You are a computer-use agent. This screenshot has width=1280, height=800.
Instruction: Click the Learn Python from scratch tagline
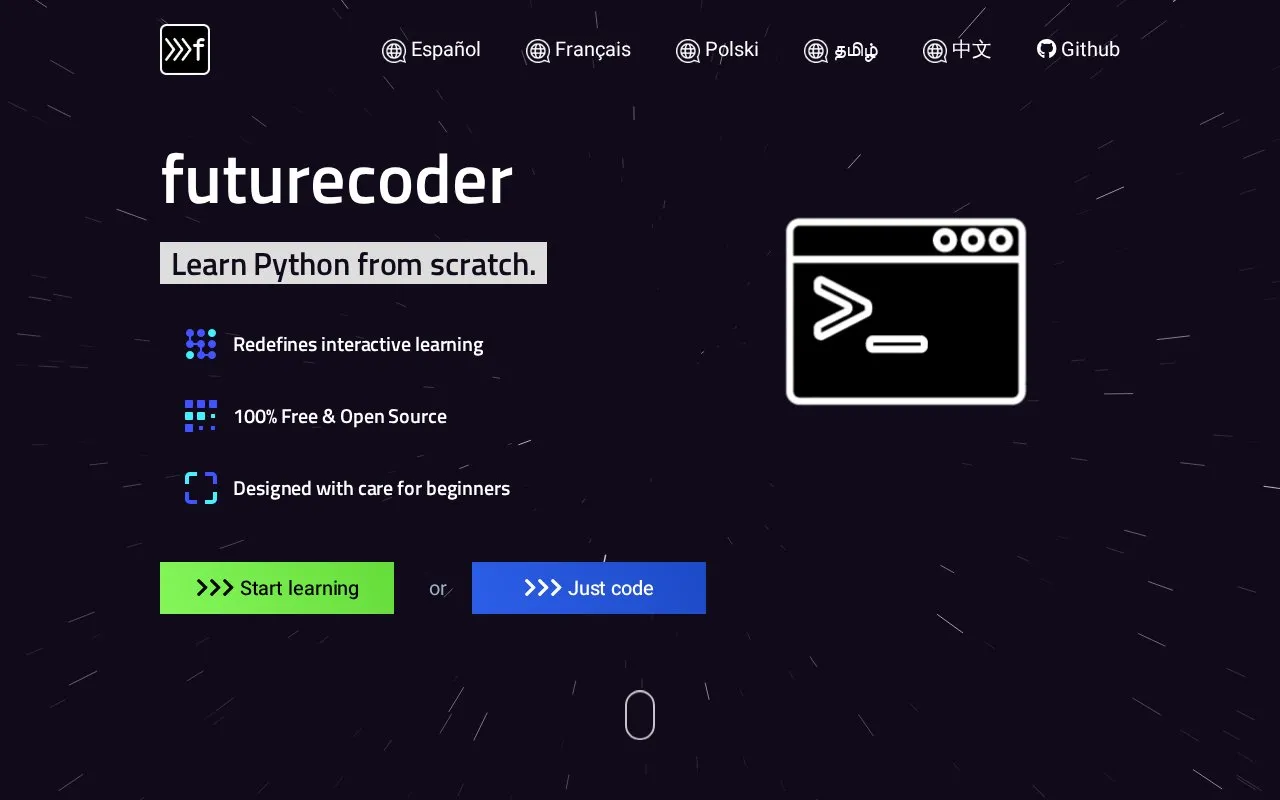coord(353,263)
